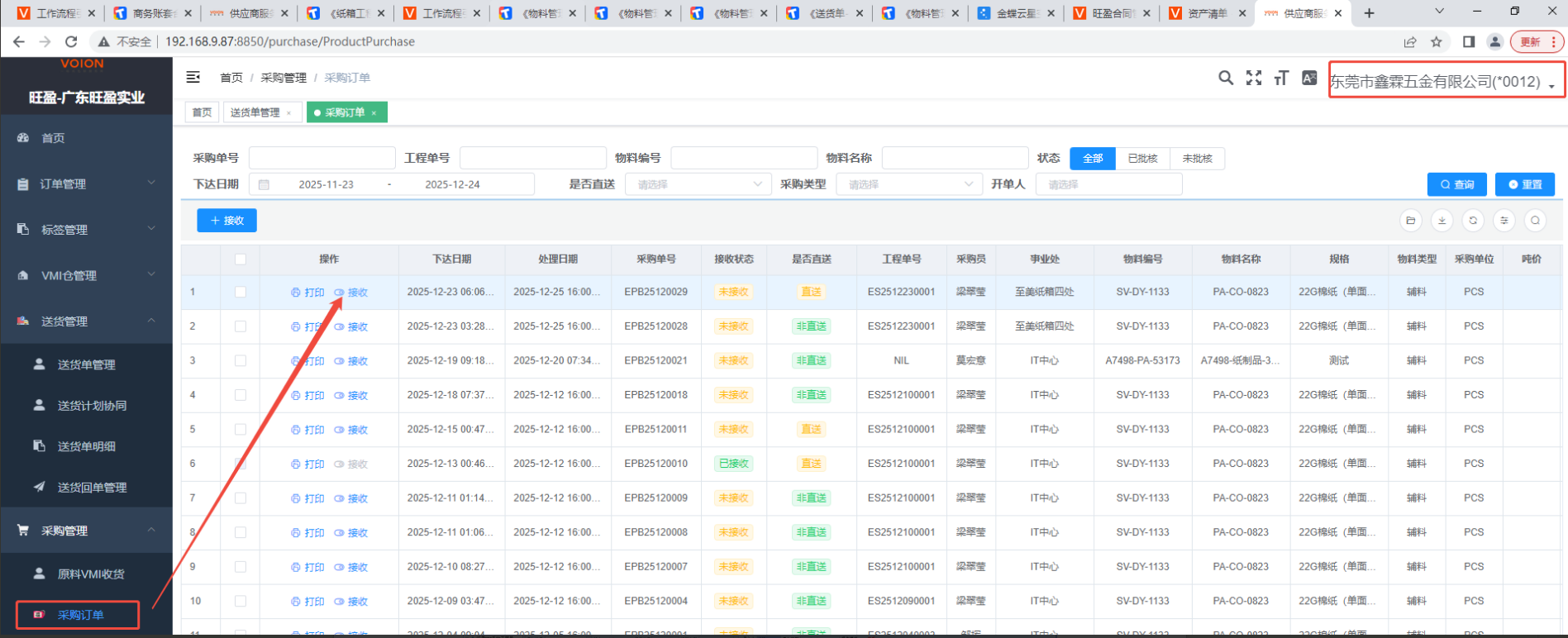Screen dimensions: 1568x638
Task: Open the browser side panel icon
Action: 1469,41
